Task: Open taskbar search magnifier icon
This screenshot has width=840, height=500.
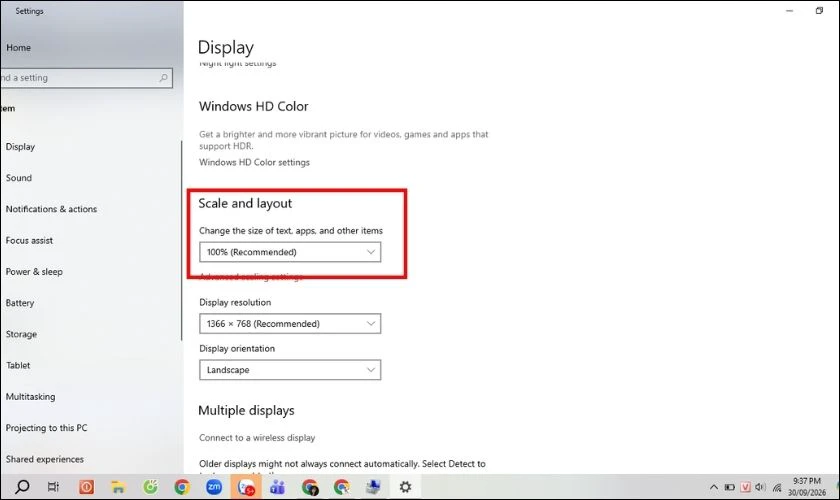Action: [x=22, y=487]
